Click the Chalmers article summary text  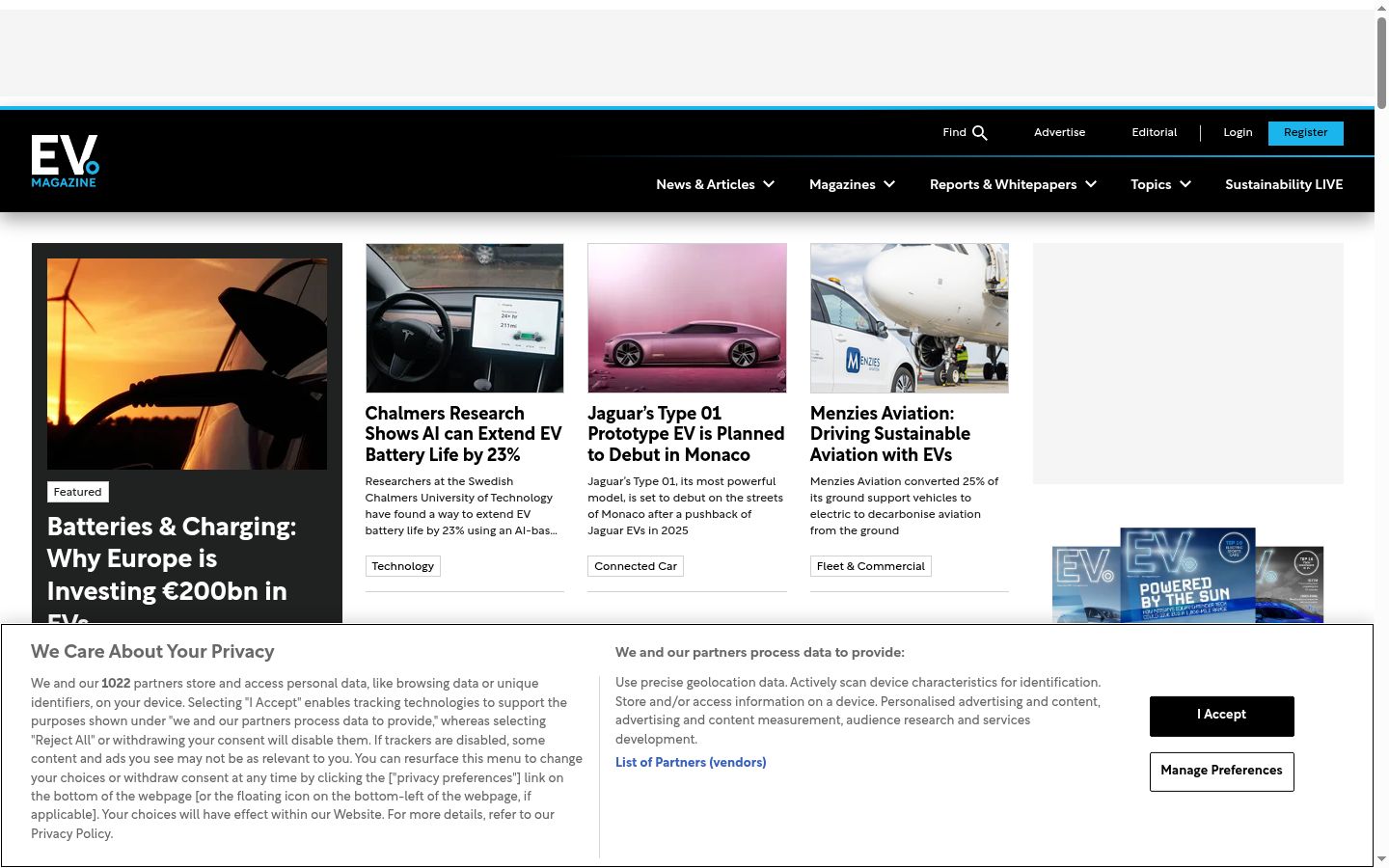click(461, 506)
